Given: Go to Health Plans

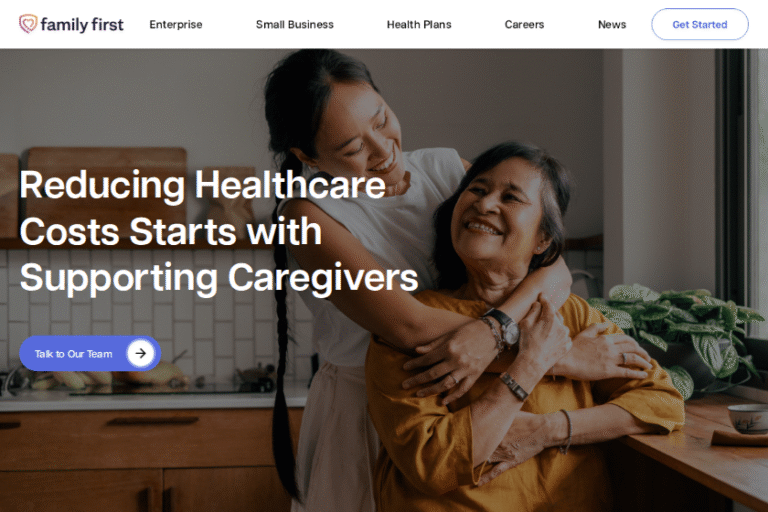Looking at the screenshot, I should (419, 24).
